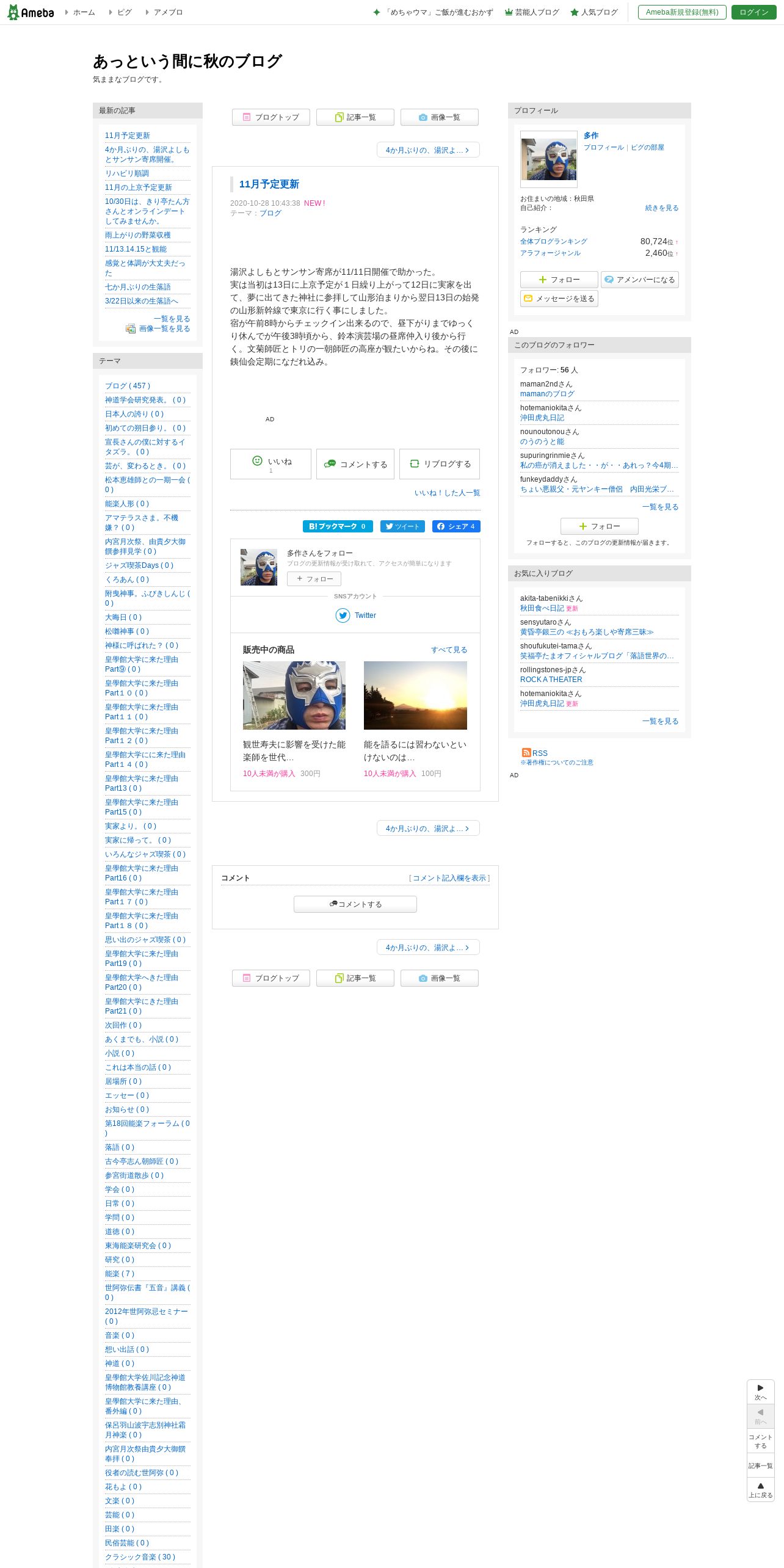784x1568 pixels.
Task: Open the ブログ ( 457 ) theme link
Action: pos(128,386)
